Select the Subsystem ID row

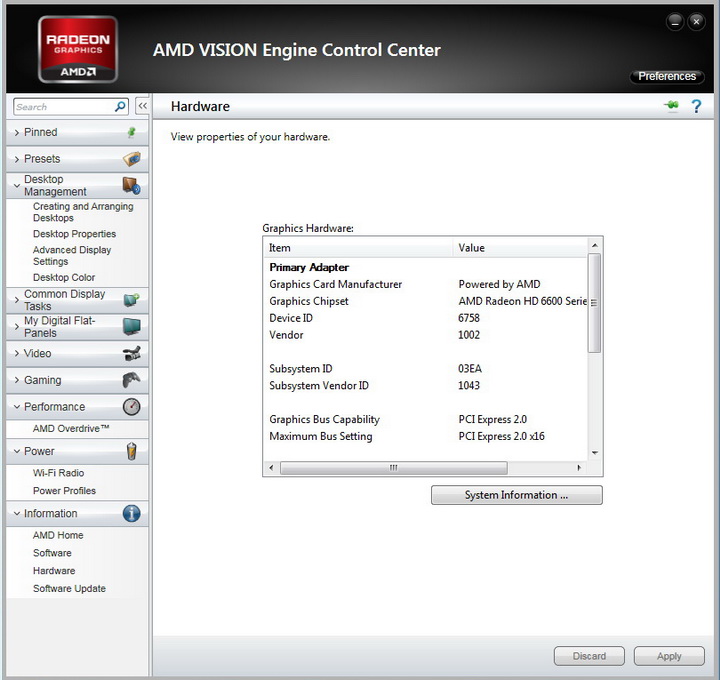427,369
